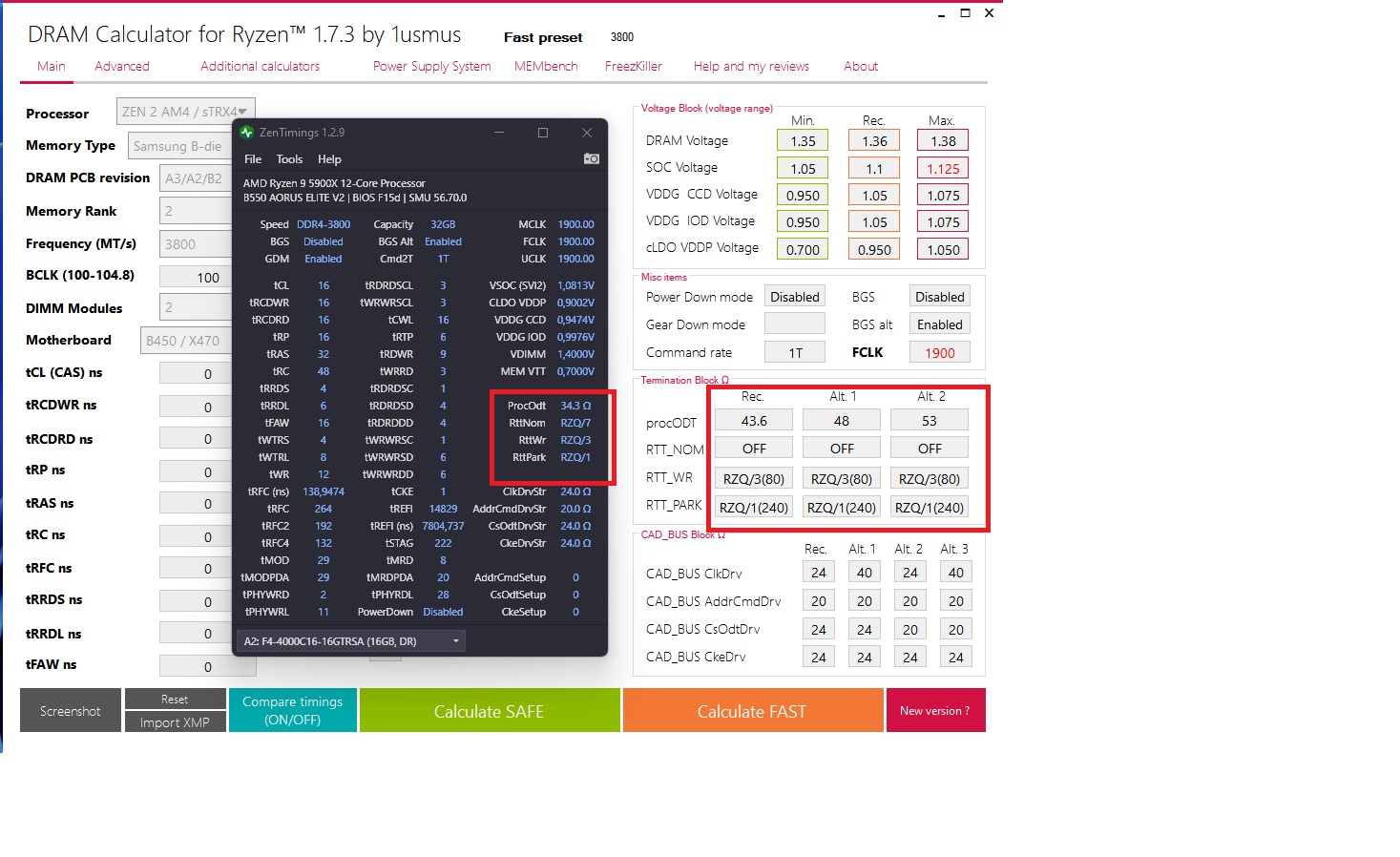
Task: Click the Calculate SAFE button
Action: [x=490, y=711]
